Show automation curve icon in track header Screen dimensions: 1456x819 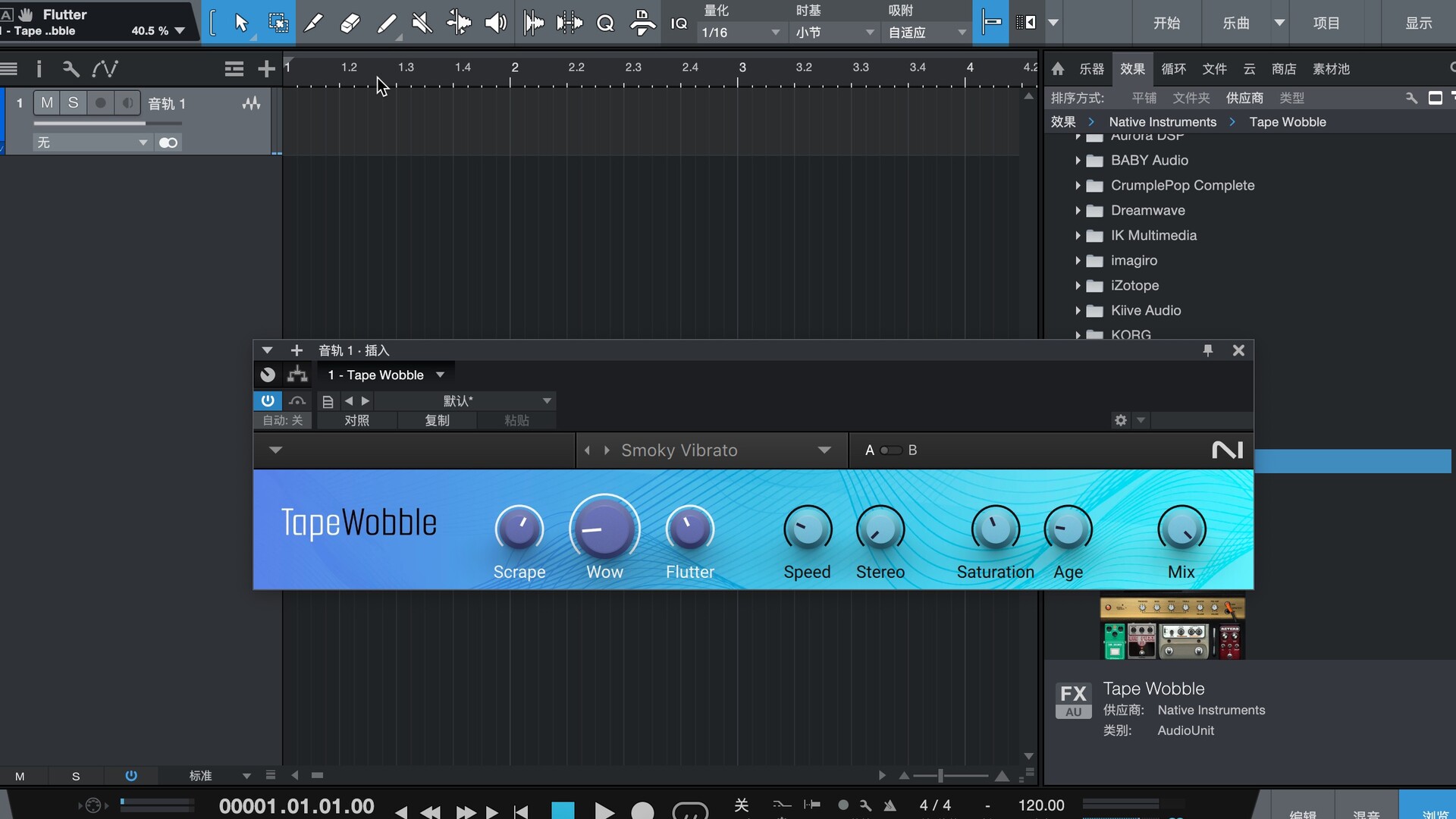[x=105, y=69]
